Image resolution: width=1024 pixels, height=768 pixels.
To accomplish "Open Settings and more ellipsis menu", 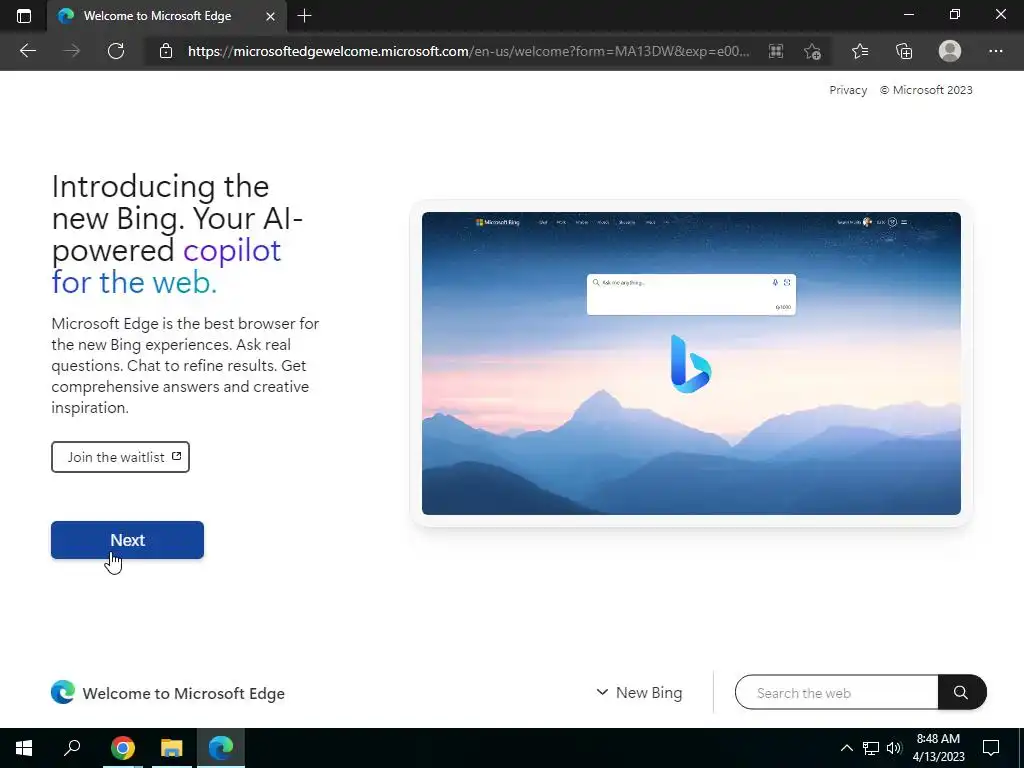I will (x=995, y=51).
